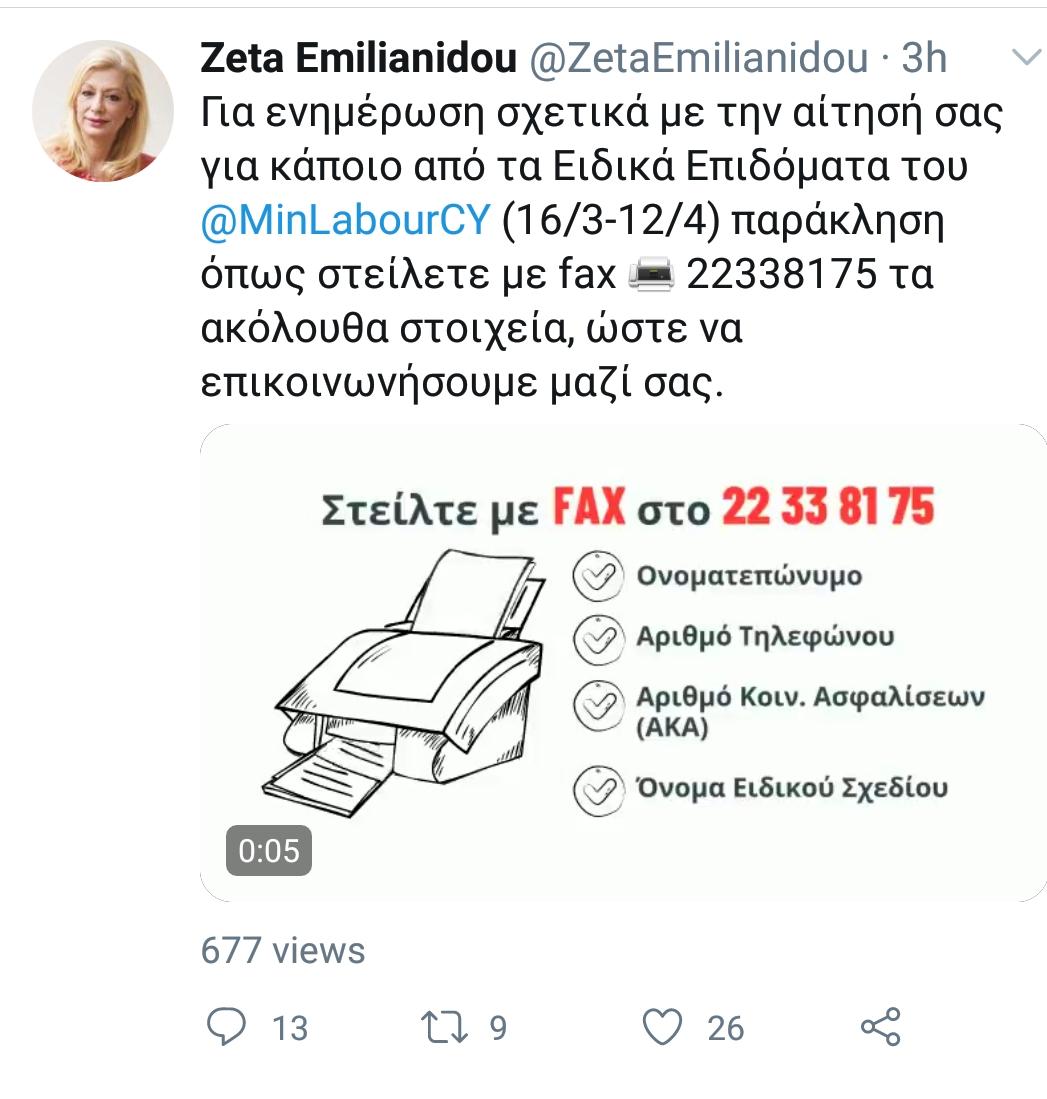Screen dimensions: 1047x1099
Task: Click the Zeta Emilianidou display name
Action: (x=359, y=57)
